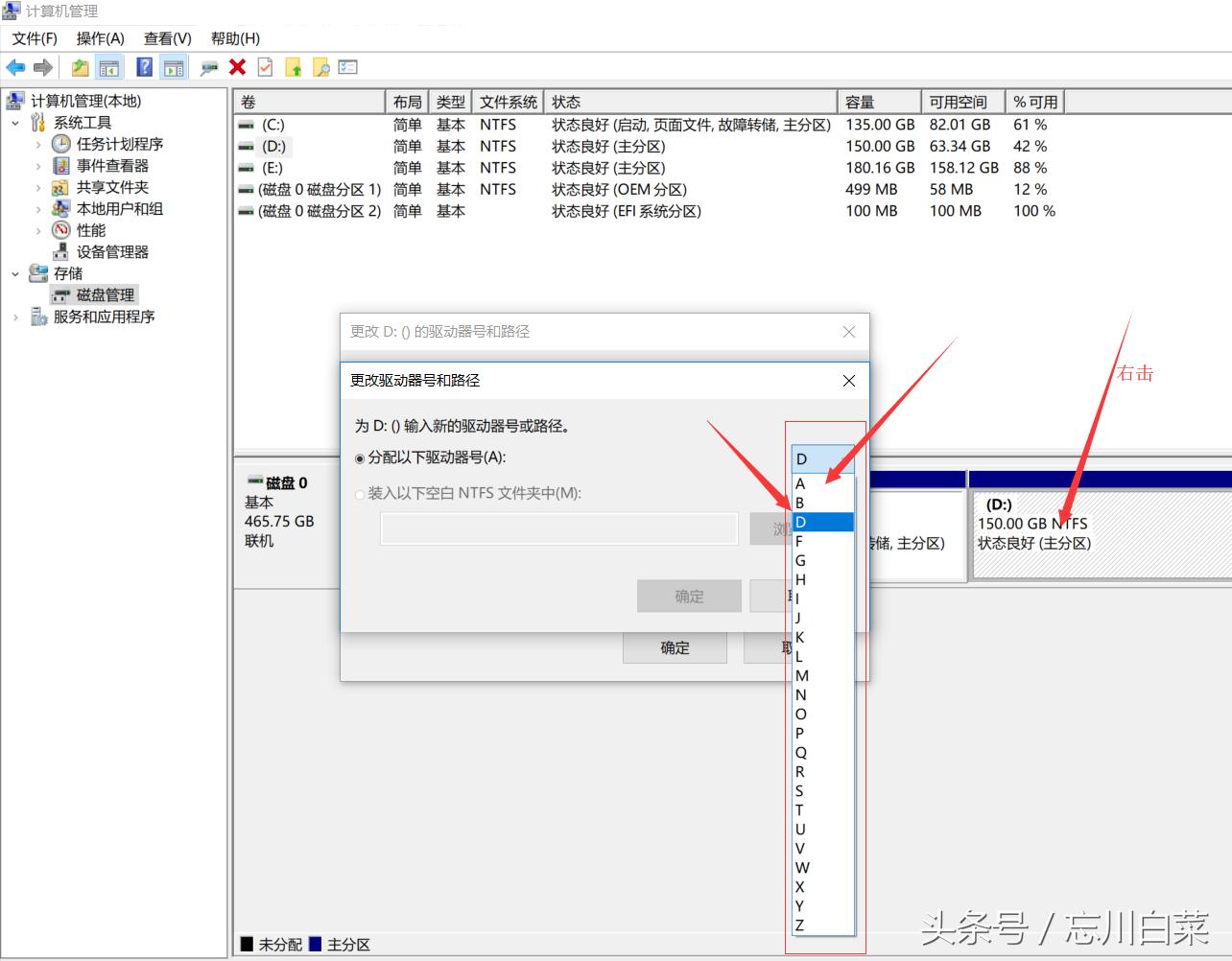Screen dimensions: 1232x961
Task: Click the NTFS folder path input field
Action: click(x=558, y=528)
